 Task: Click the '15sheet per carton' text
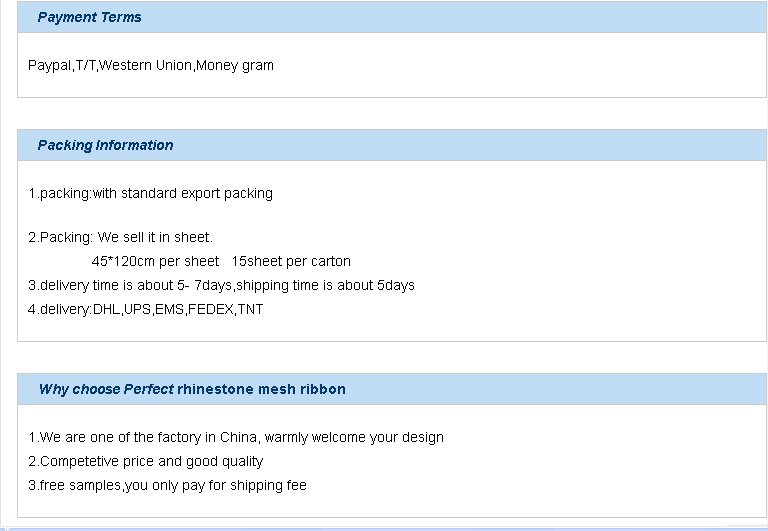291,261
